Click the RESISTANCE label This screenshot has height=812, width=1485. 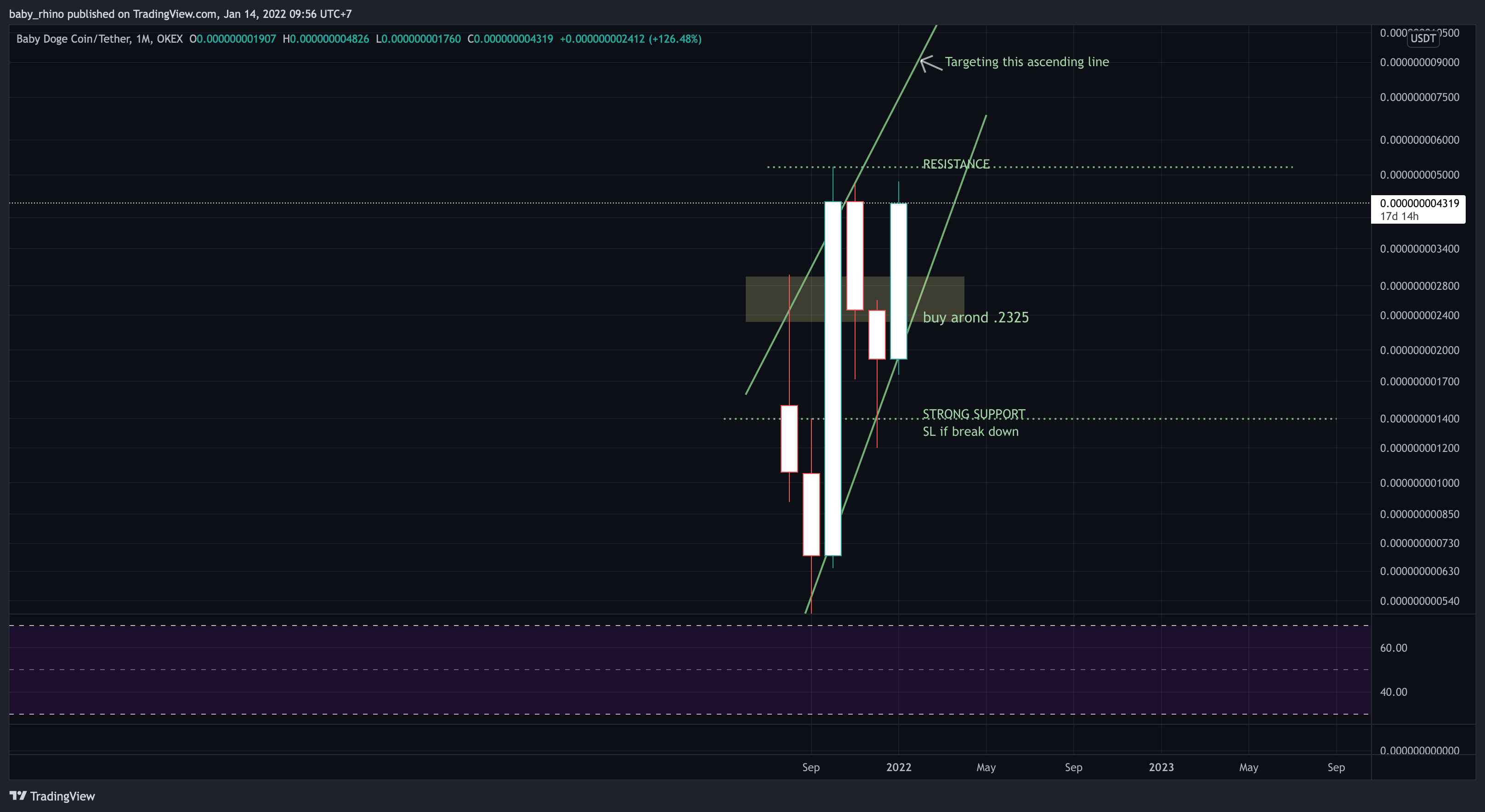click(x=956, y=164)
